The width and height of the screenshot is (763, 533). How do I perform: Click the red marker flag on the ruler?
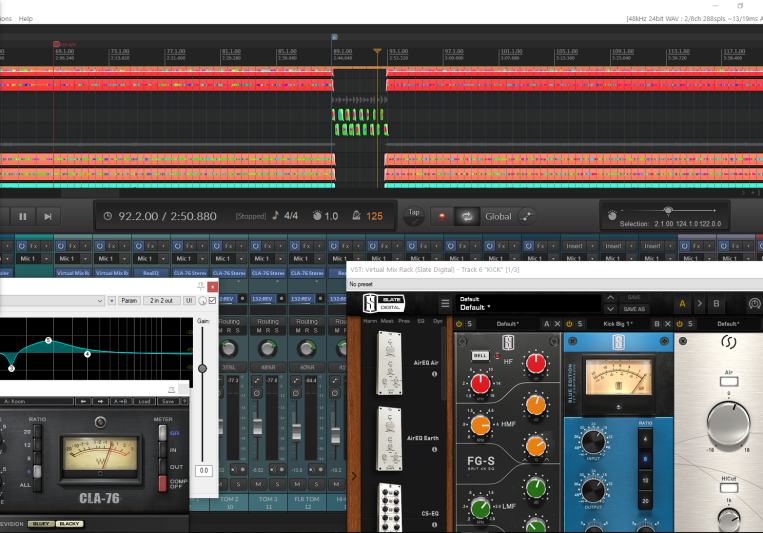coord(56,44)
